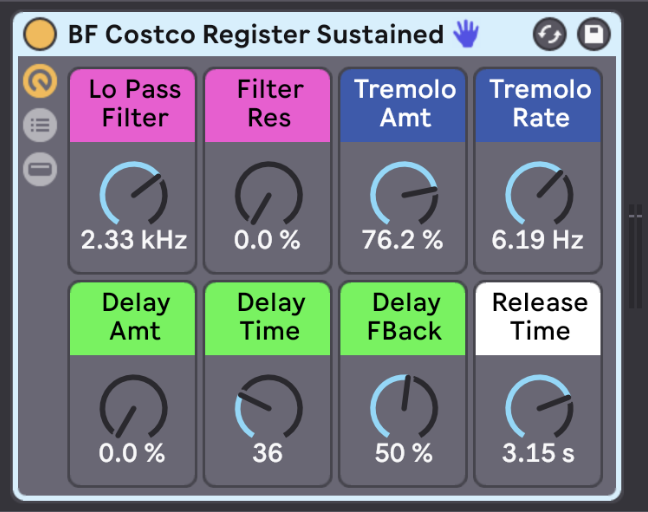Click the Delay Amt 0.0 % value
648x512 pixels.
[132, 453]
